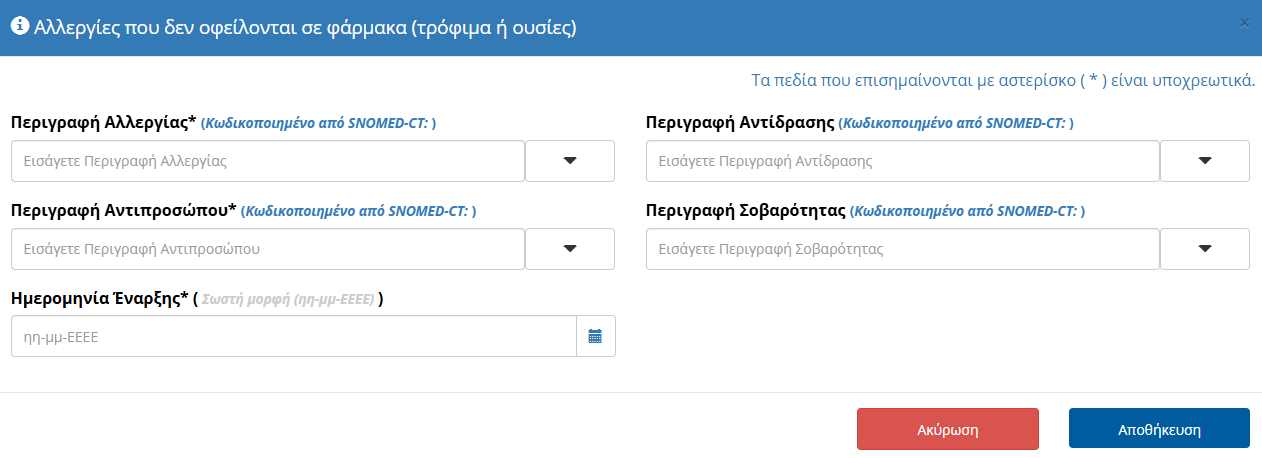Open the Περιγραφή Αντίδρασης dropdown list
The height and width of the screenshot is (458, 1262).
coord(1204,161)
